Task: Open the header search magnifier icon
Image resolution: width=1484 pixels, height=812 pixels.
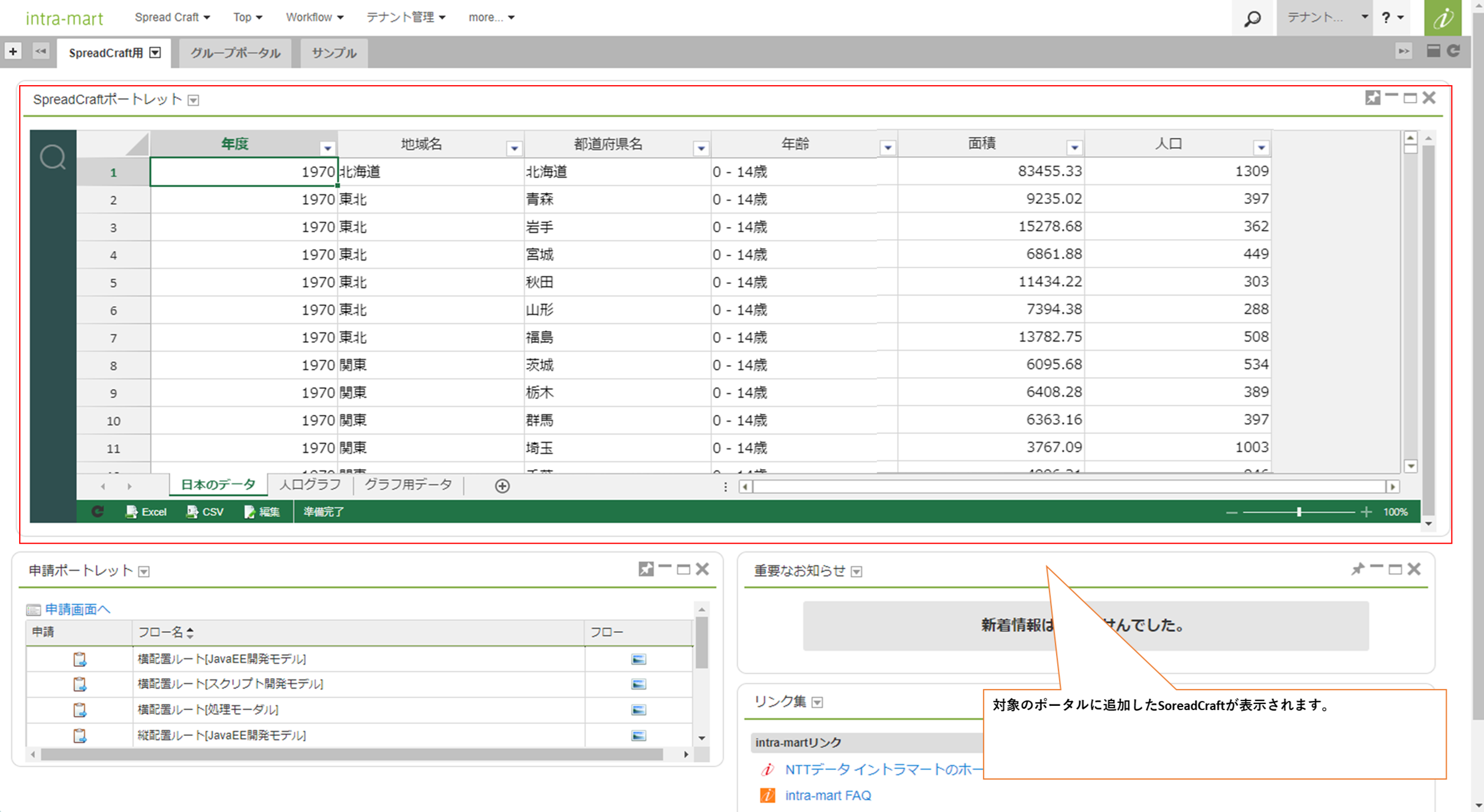Action: [x=1252, y=18]
